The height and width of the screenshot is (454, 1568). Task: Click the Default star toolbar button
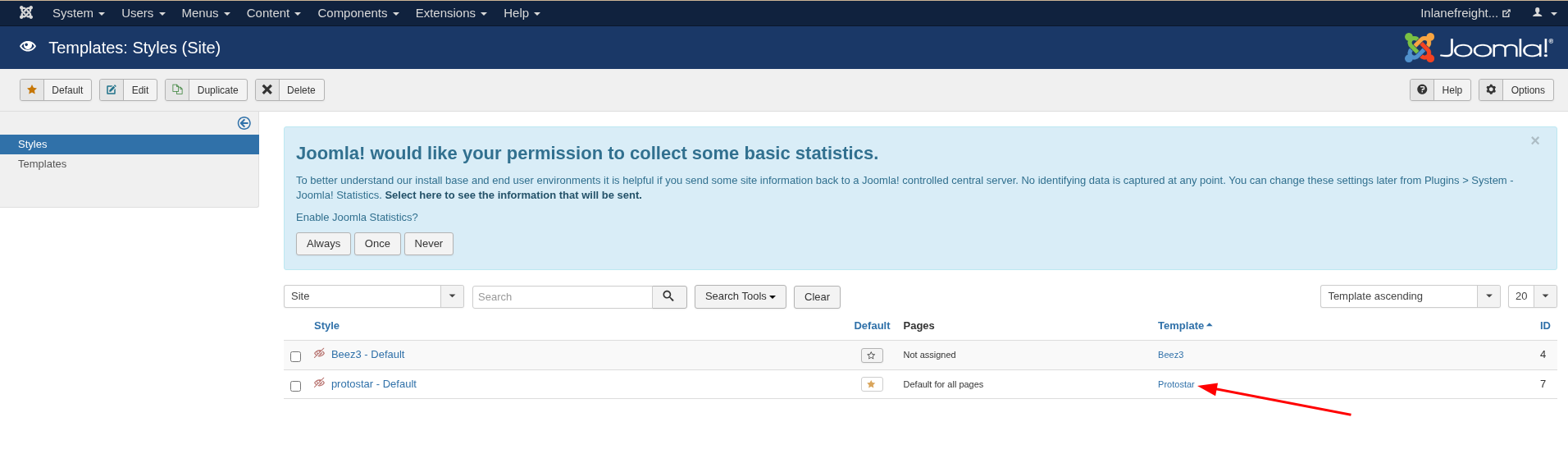pos(56,90)
